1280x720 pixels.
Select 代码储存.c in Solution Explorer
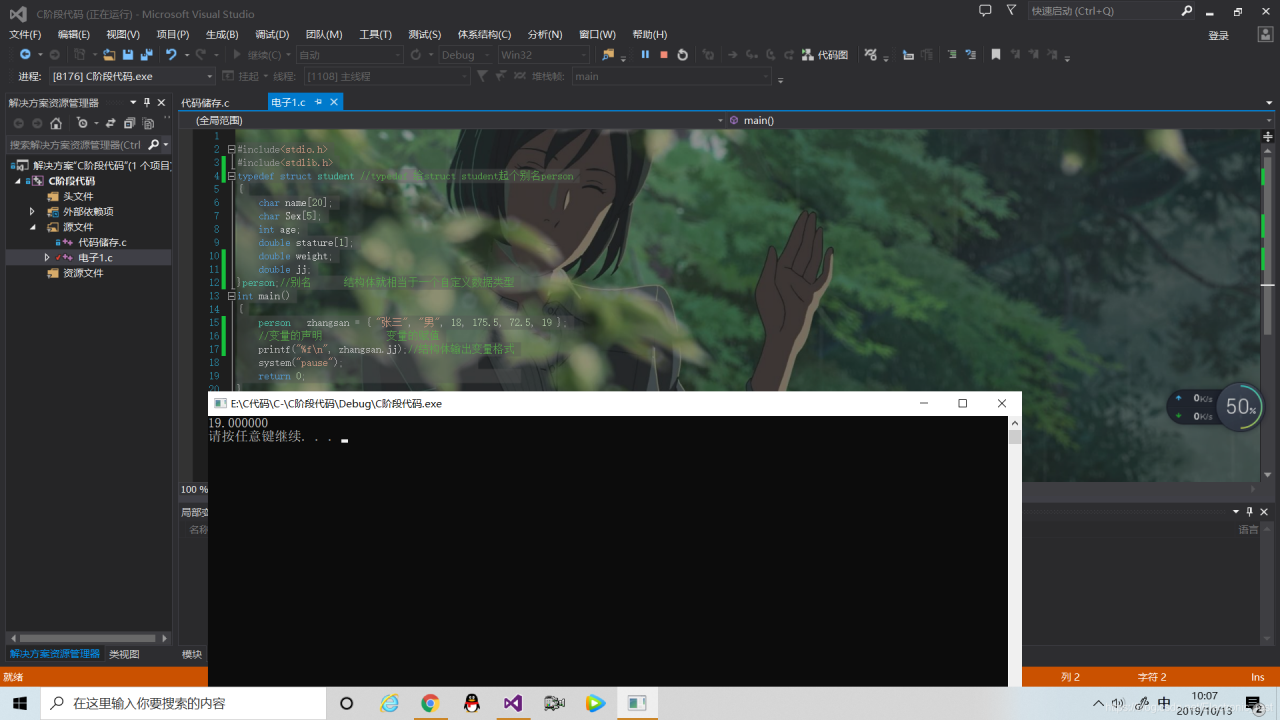[x=102, y=242]
